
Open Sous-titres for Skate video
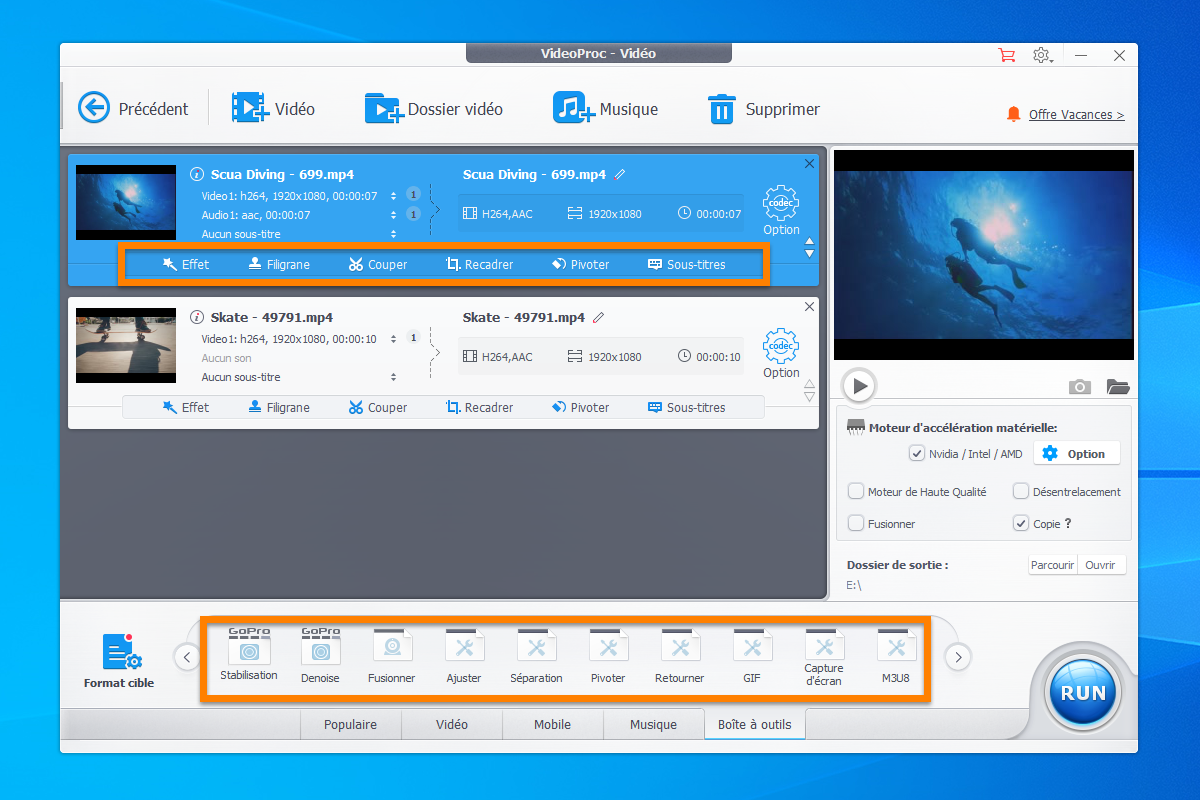pos(686,407)
